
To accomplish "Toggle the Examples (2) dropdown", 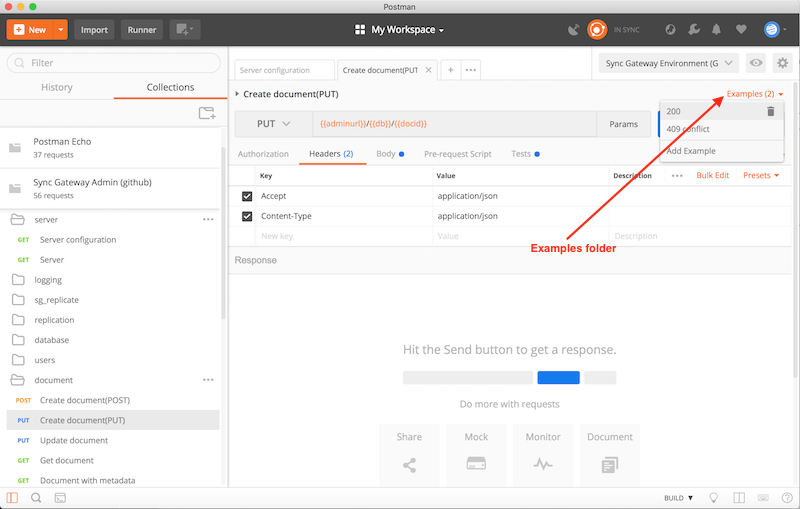I will 755,94.
